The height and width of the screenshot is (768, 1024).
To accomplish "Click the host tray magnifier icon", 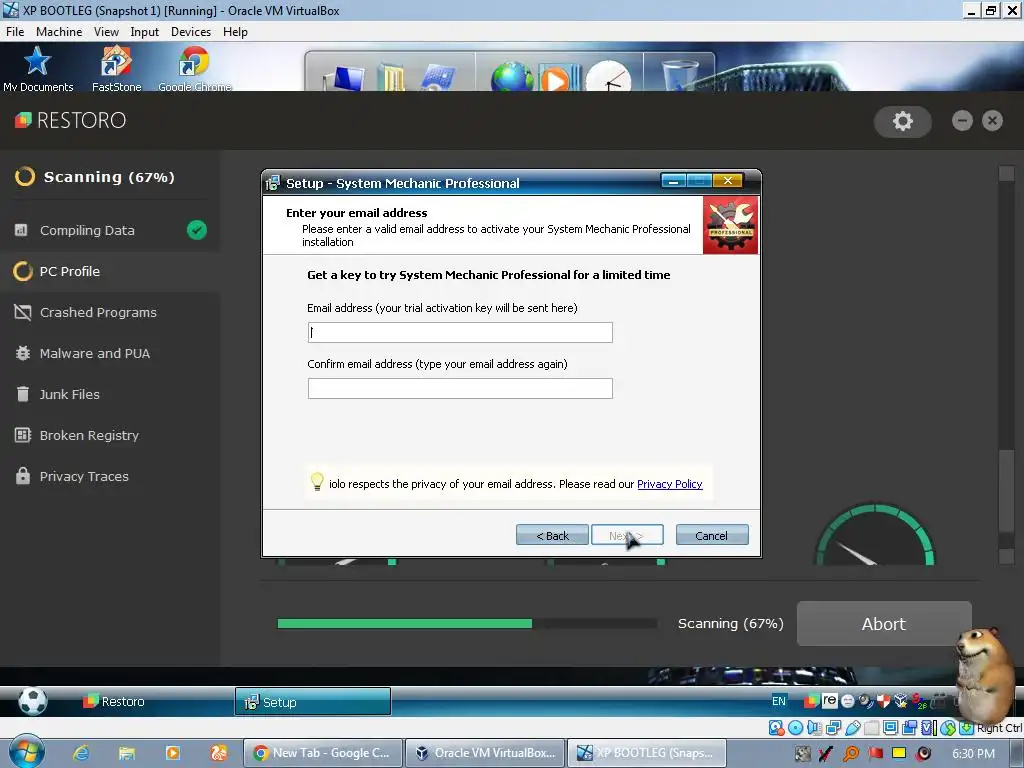I will point(851,754).
